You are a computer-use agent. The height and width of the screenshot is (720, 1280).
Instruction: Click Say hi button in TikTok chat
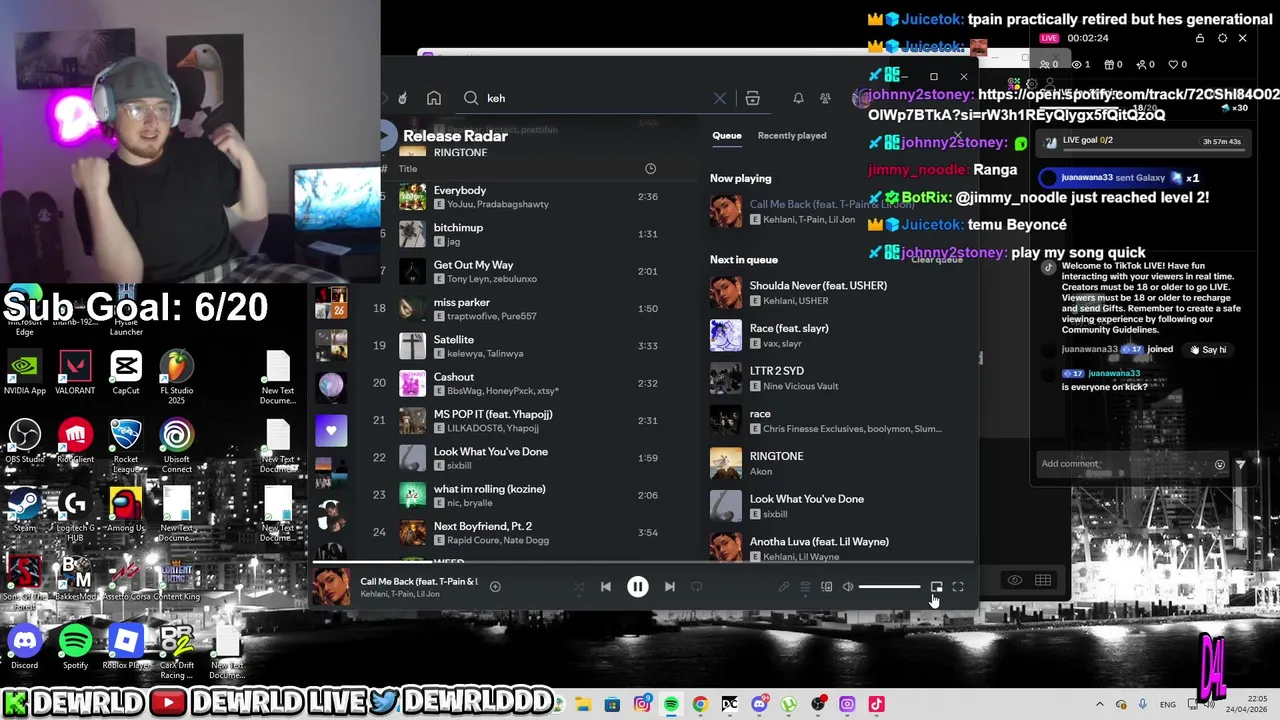(1207, 350)
